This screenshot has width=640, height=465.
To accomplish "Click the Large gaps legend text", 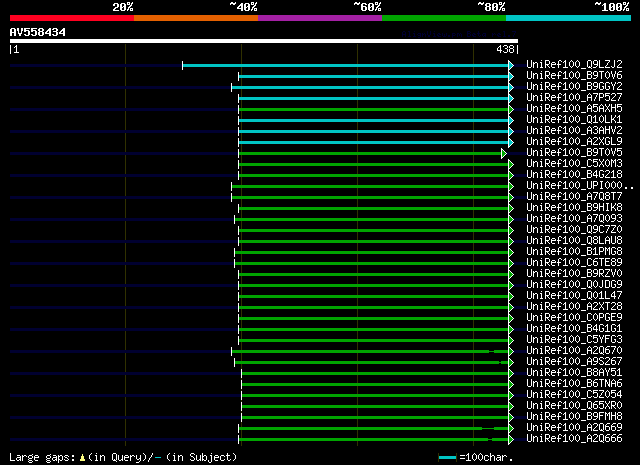I will (x=42, y=457).
